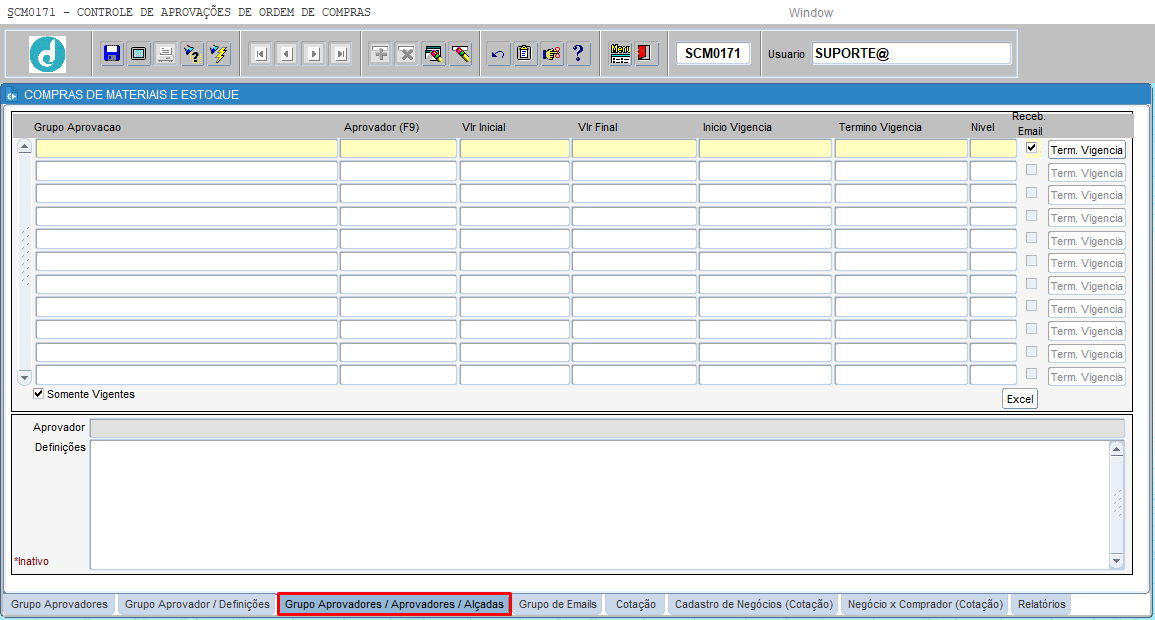
Task: Click the gray Aprovador display field
Action: pos(607,428)
